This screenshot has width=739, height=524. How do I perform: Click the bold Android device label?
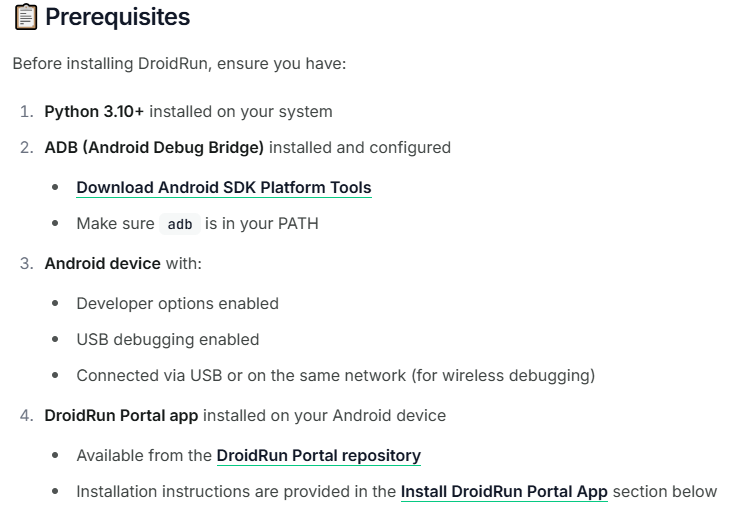point(102,263)
